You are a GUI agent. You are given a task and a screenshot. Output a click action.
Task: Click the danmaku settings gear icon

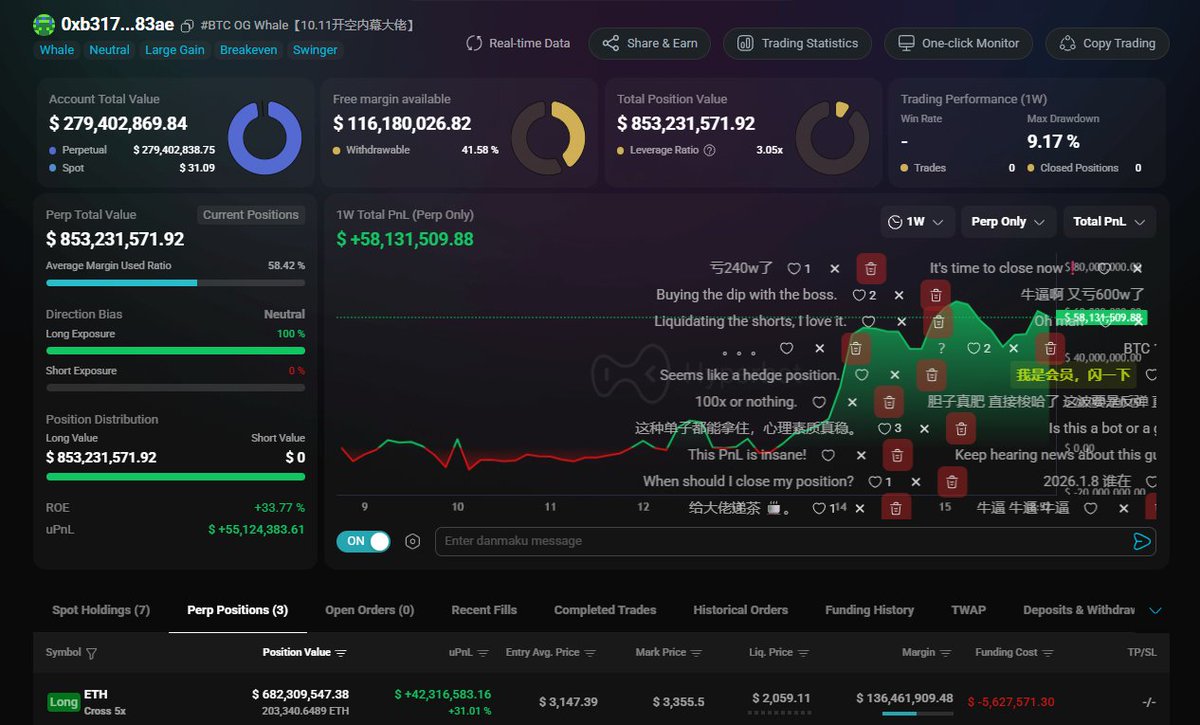click(412, 541)
